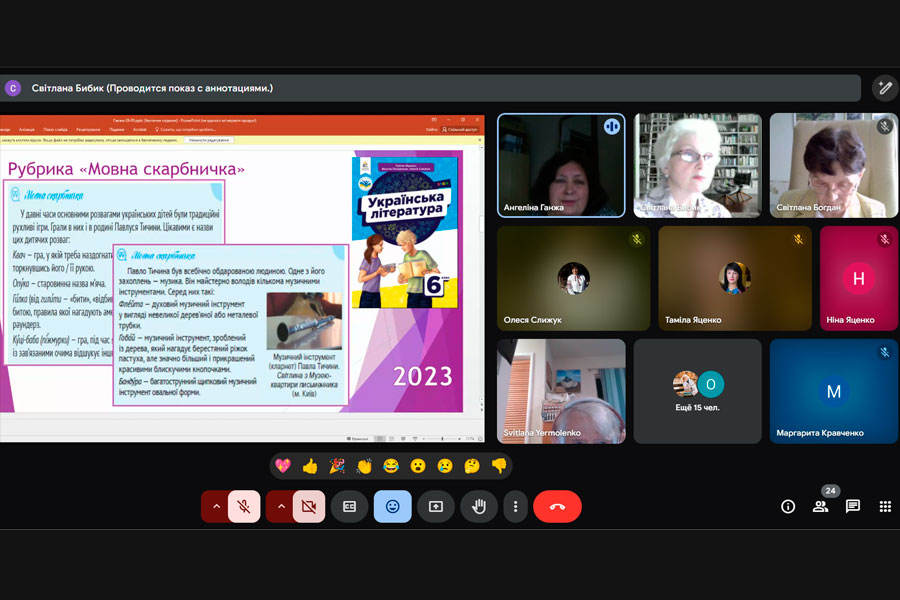
Task: Click muted mic icon on Маргарита Кравченко
Action: point(885,352)
